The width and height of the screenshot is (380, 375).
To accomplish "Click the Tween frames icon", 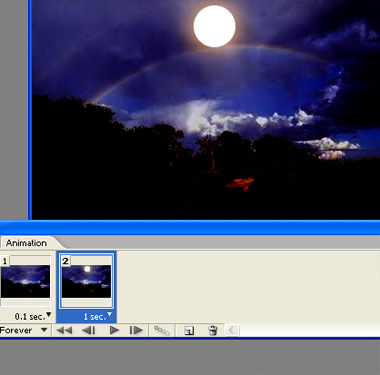I will click(162, 330).
